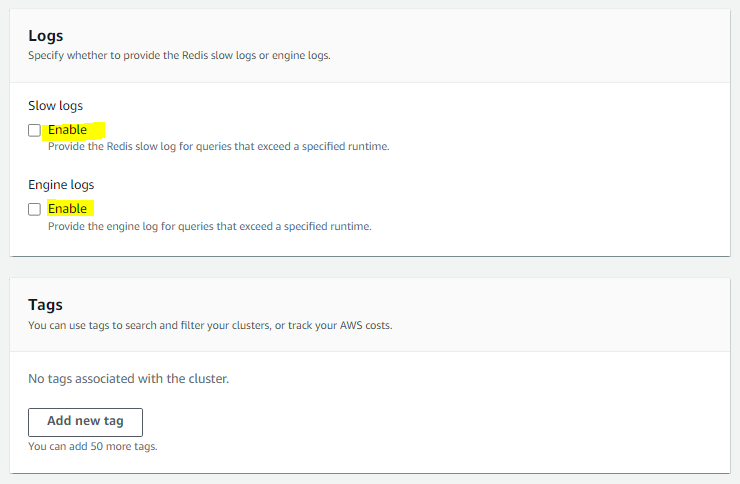This screenshot has height=484, width=740.
Task: Tick the Slow logs Enable checkbox
Action: 34,130
